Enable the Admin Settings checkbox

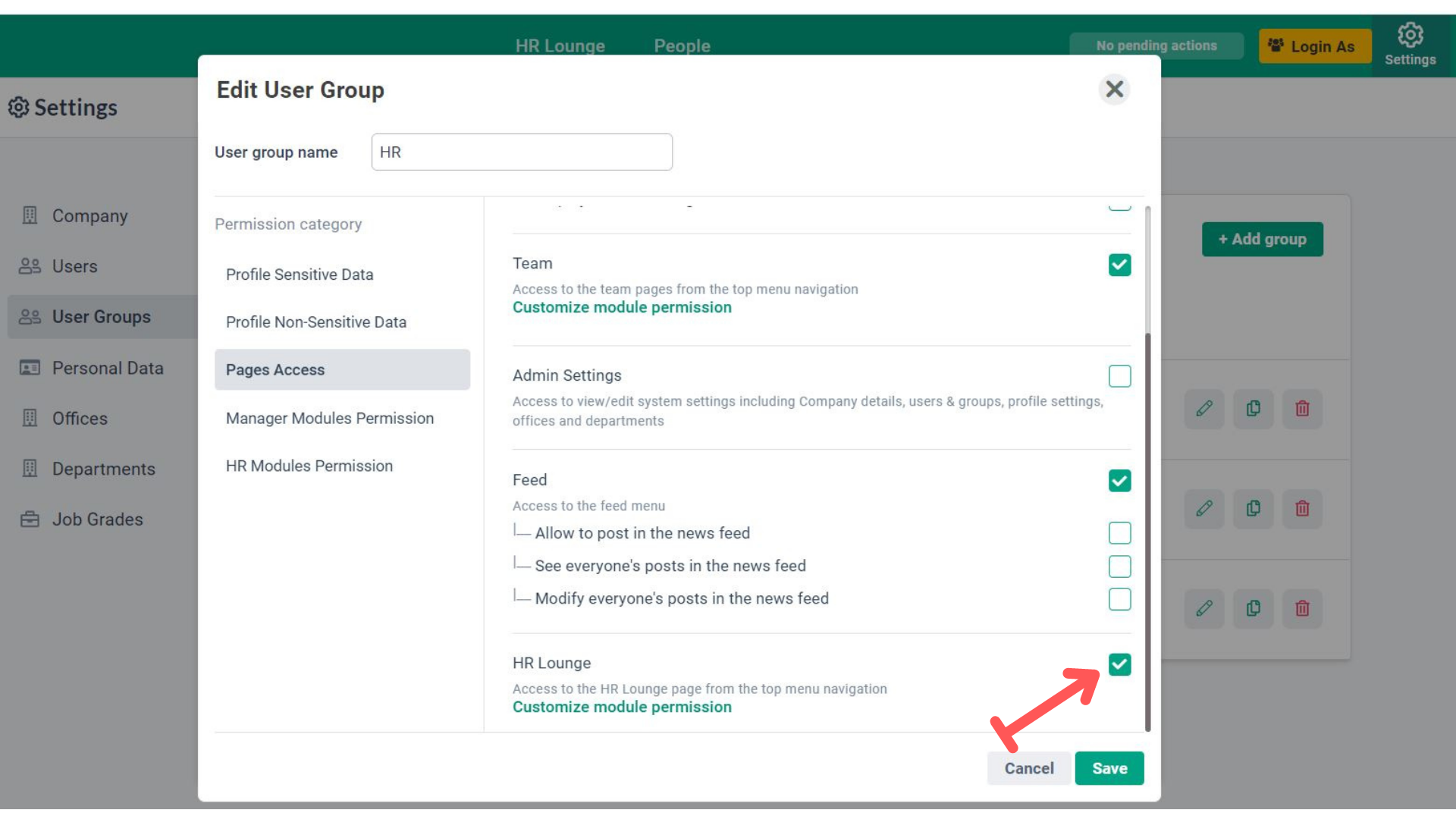click(1119, 376)
